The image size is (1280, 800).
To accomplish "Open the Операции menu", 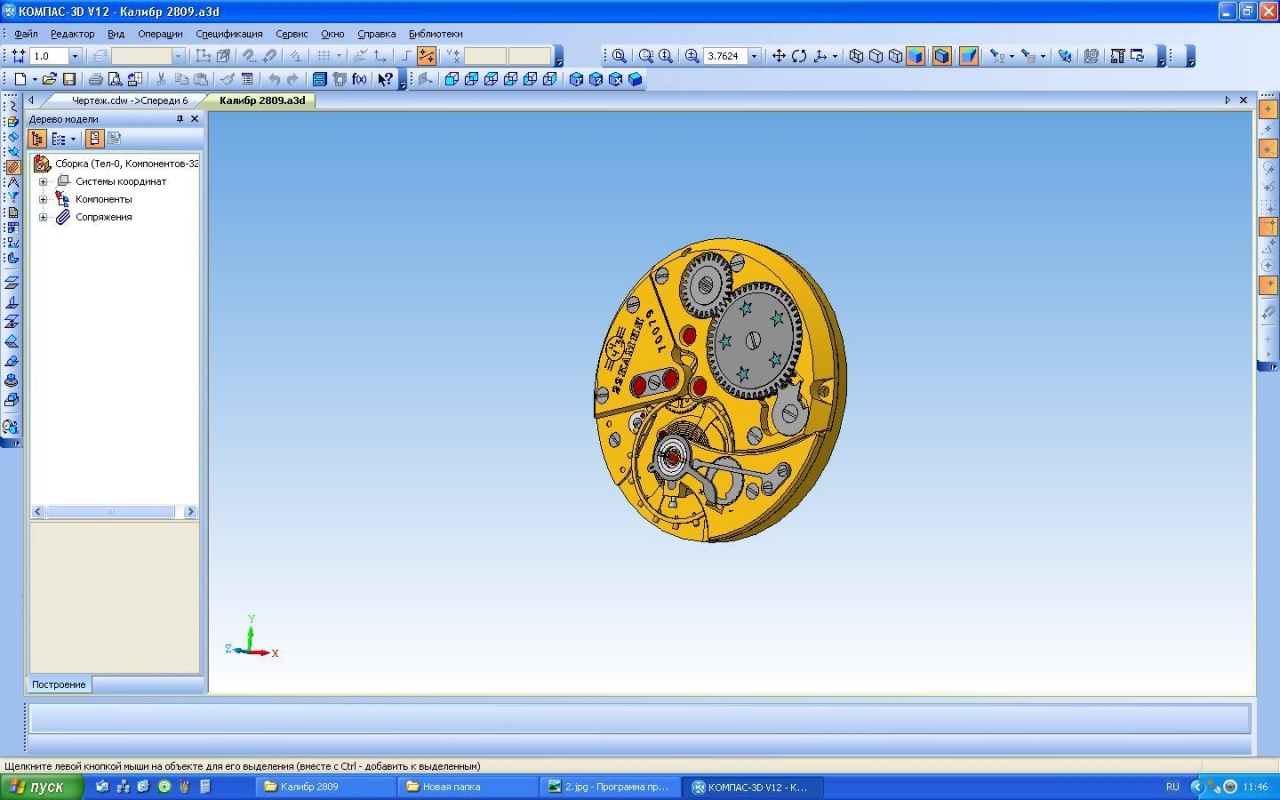I will 160,34.
